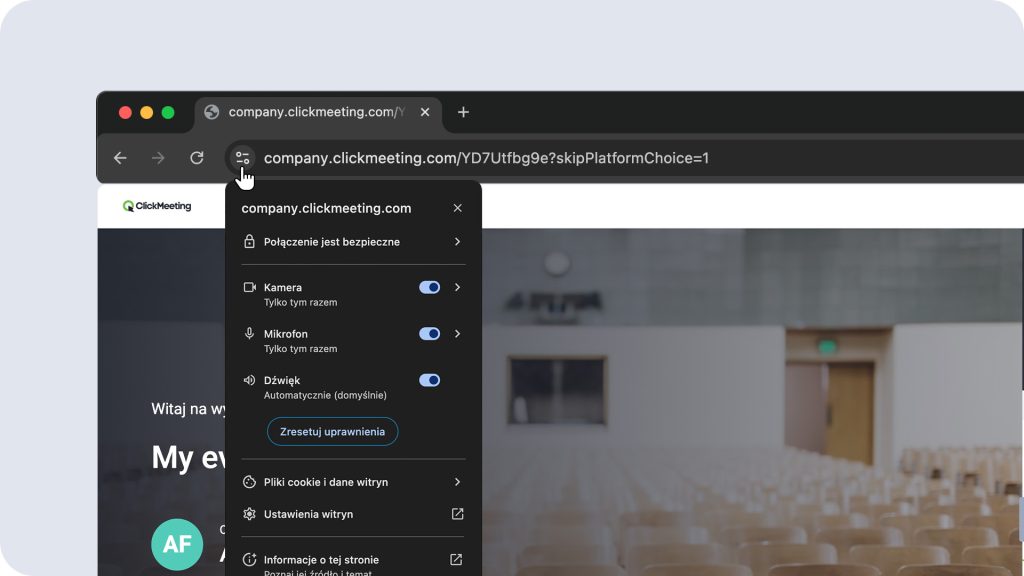Open external link icon for Informacje o tej stronie
The image size is (1024, 576).
tap(456, 560)
